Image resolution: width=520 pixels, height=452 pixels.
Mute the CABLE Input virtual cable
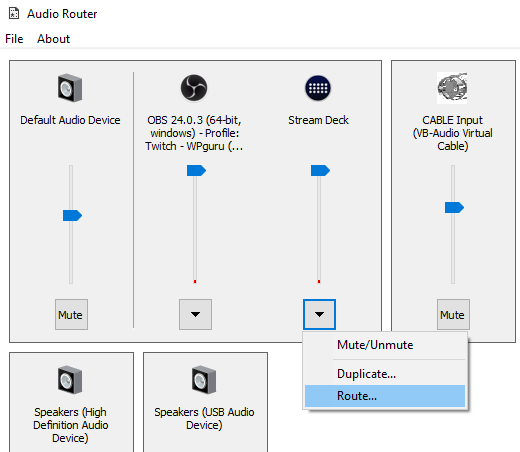point(453,314)
